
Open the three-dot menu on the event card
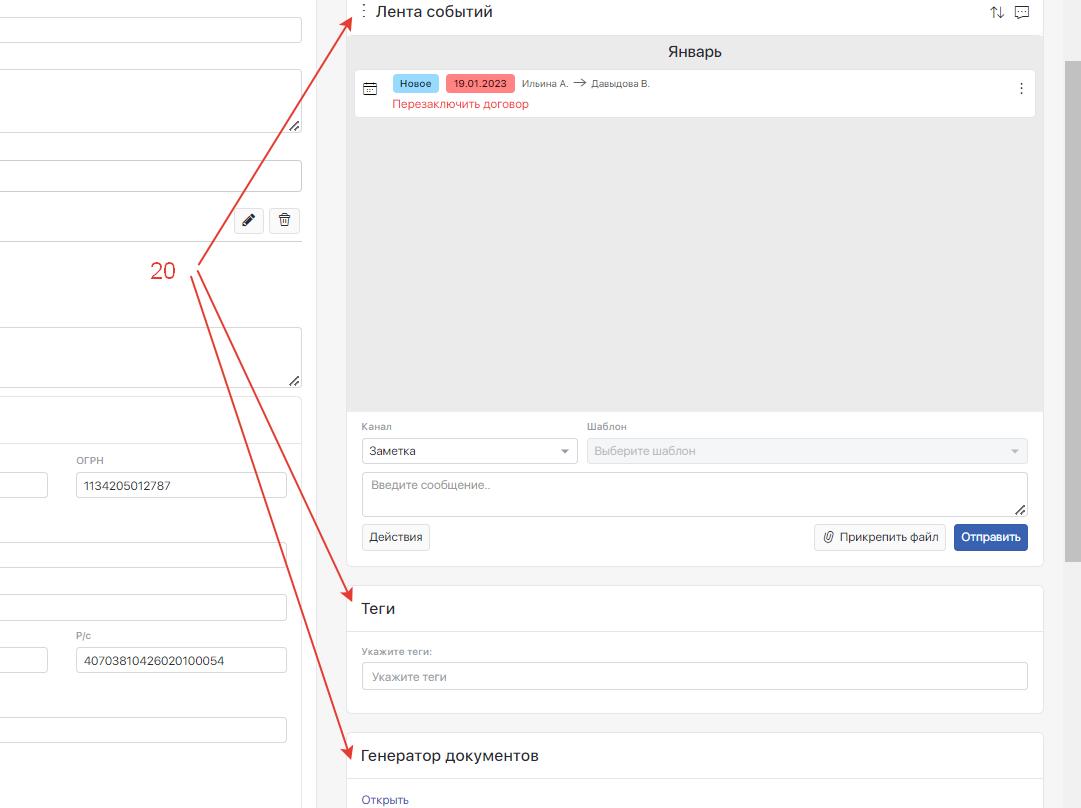click(x=1021, y=89)
